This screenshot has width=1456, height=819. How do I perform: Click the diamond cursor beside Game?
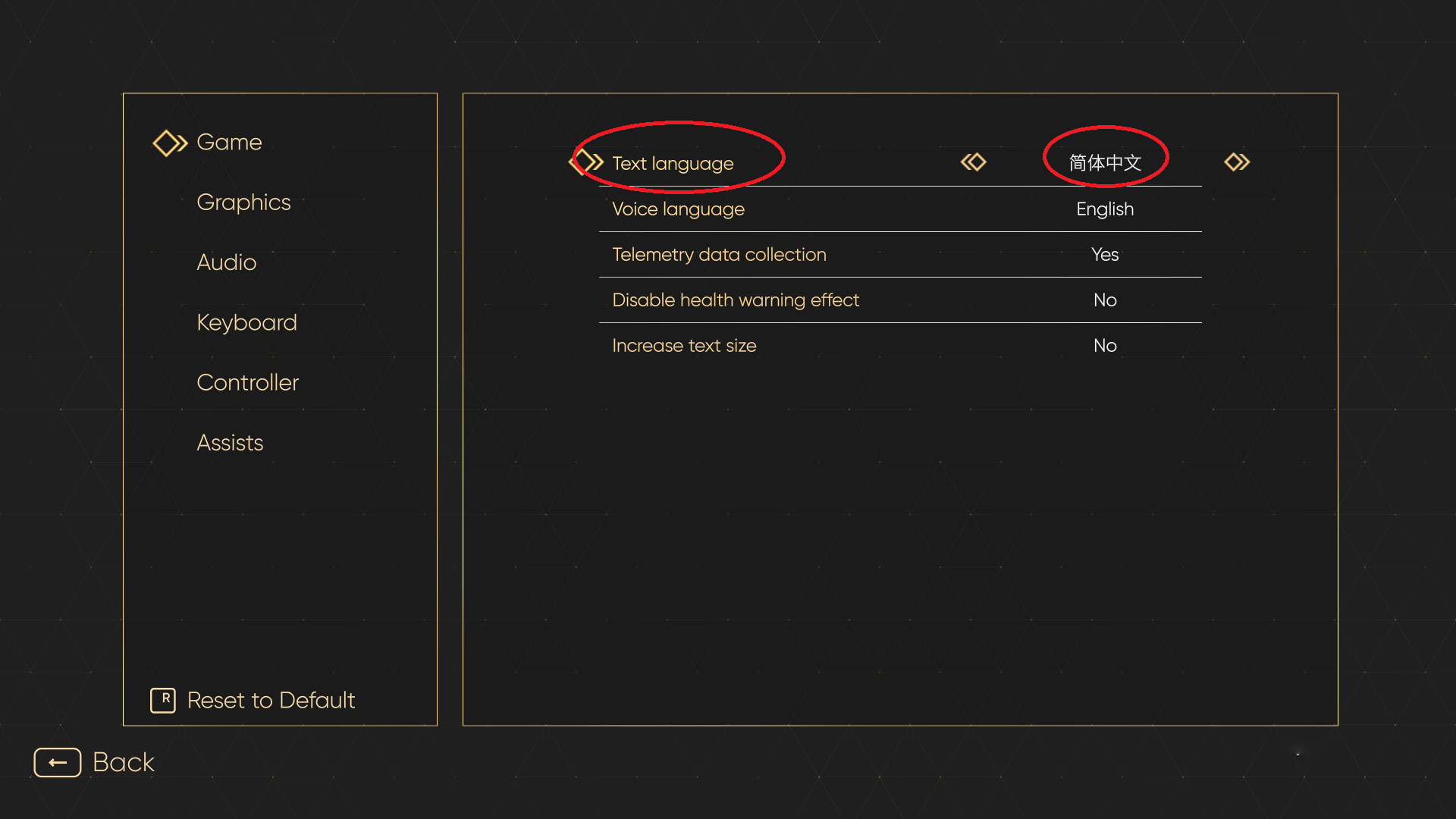click(169, 143)
